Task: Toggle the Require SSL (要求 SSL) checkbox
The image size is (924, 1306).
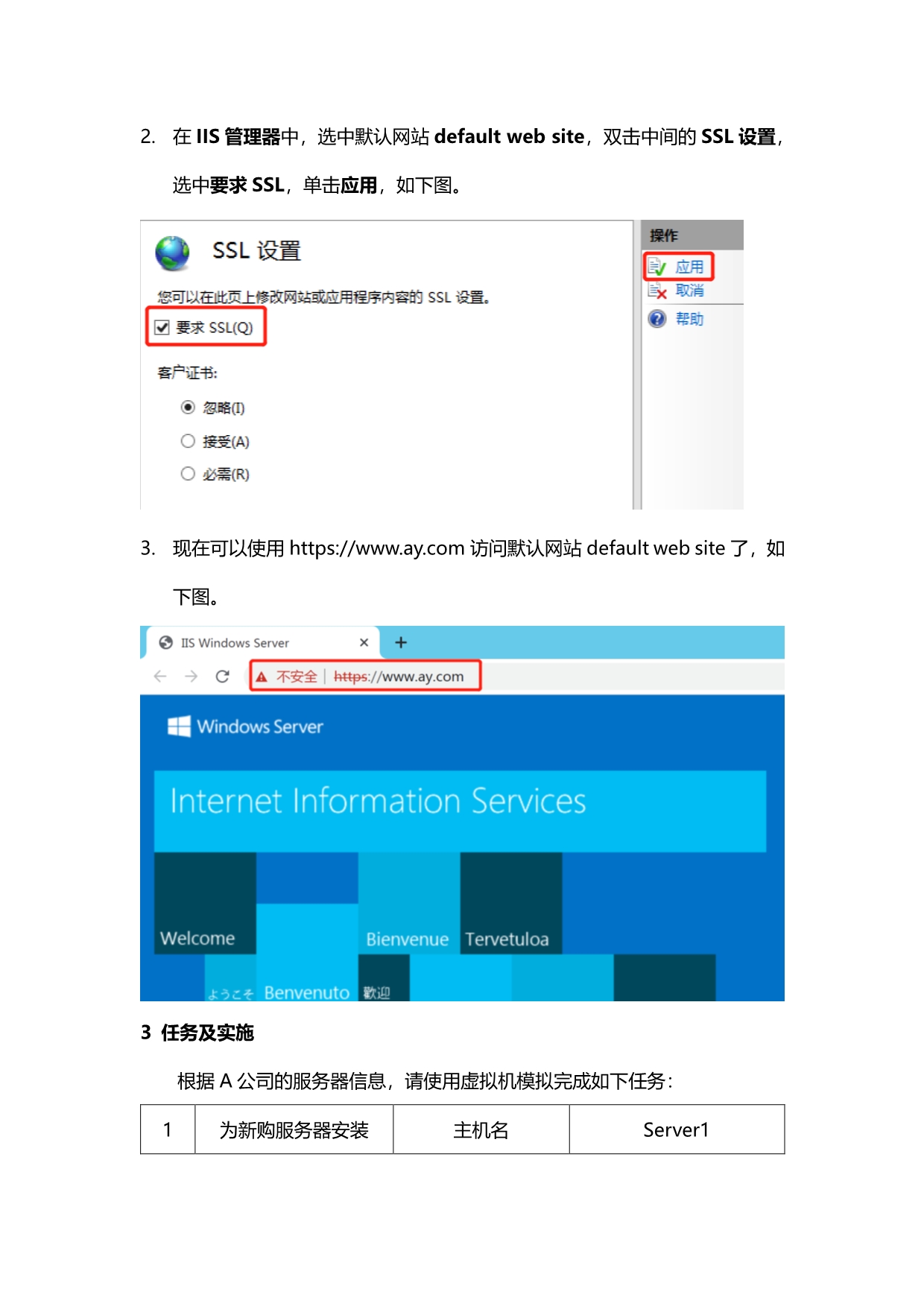Action: coord(162,327)
